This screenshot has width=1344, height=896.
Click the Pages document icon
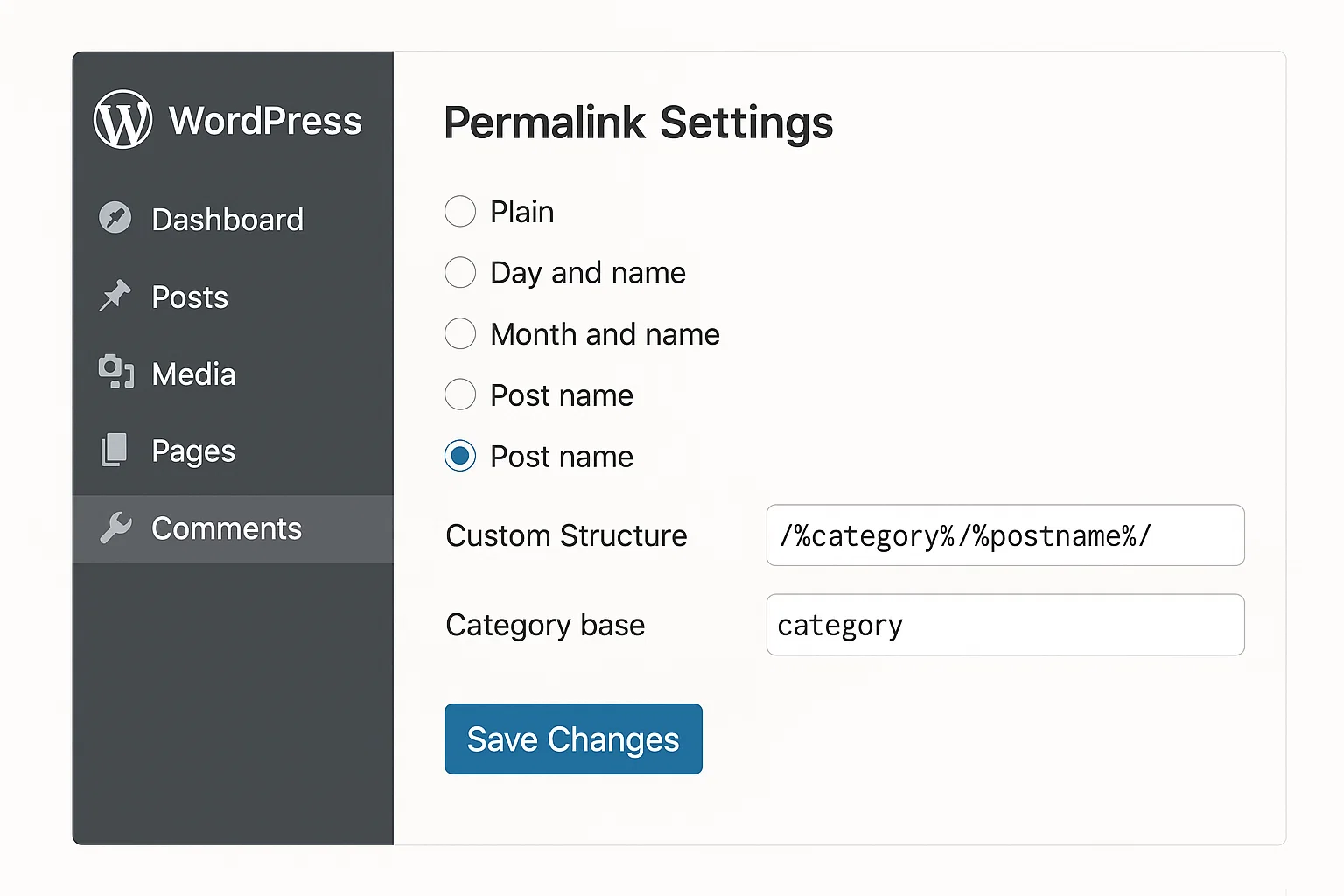click(x=115, y=451)
